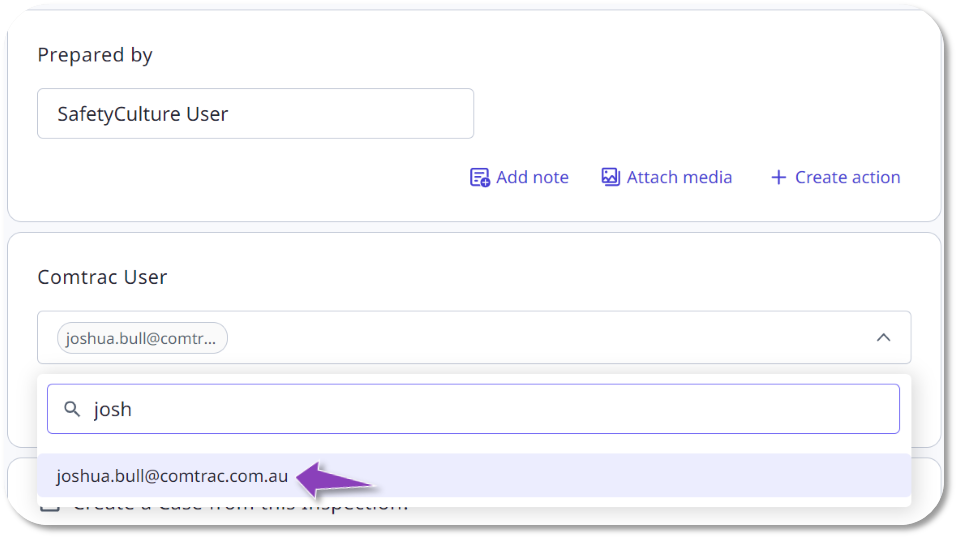The width and height of the screenshot is (957, 538).
Task: Click the plus icon beside Create action
Action: tap(778, 178)
